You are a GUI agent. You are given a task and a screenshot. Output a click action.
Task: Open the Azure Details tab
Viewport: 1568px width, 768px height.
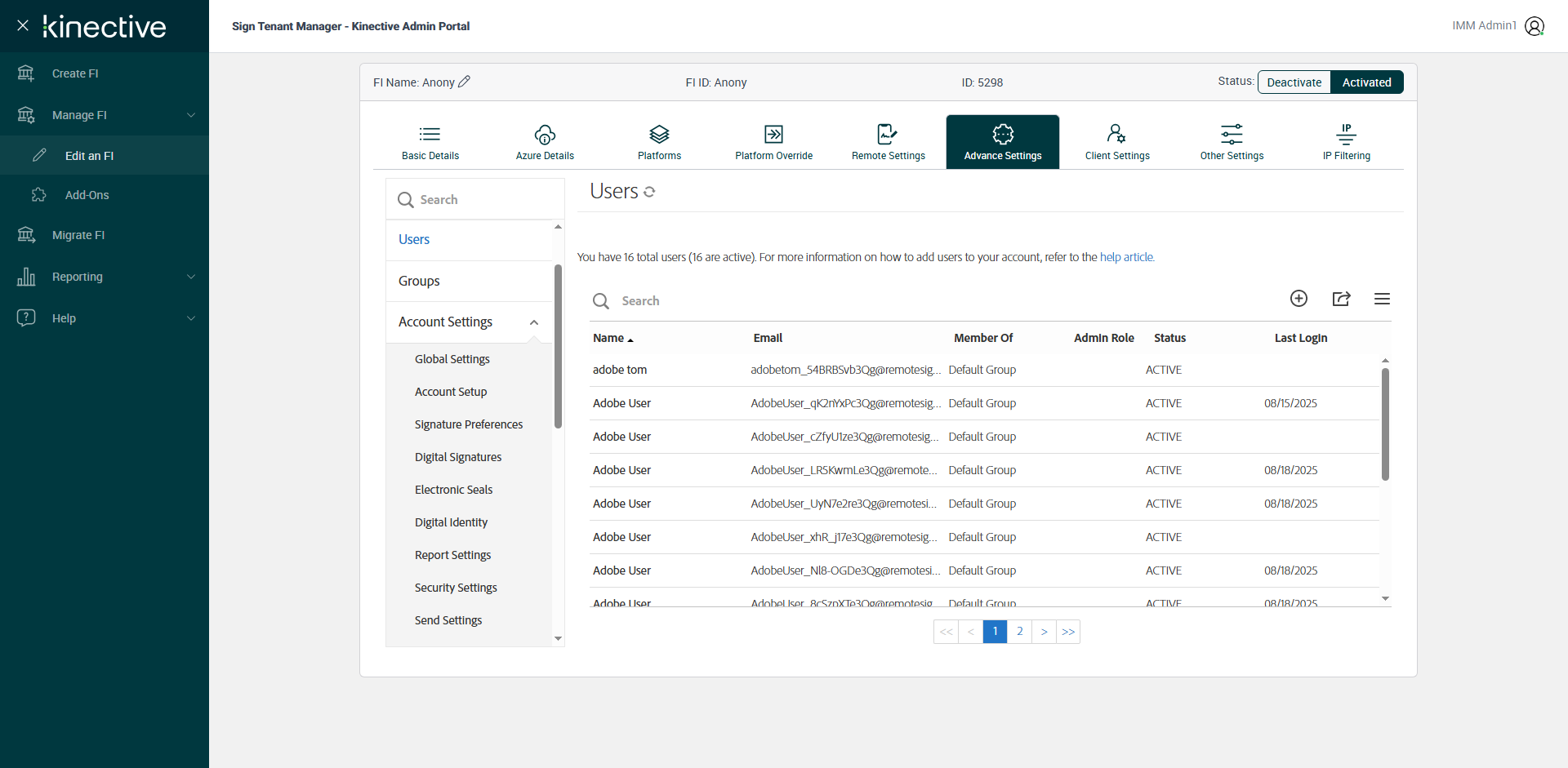click(x=545, y=142)
